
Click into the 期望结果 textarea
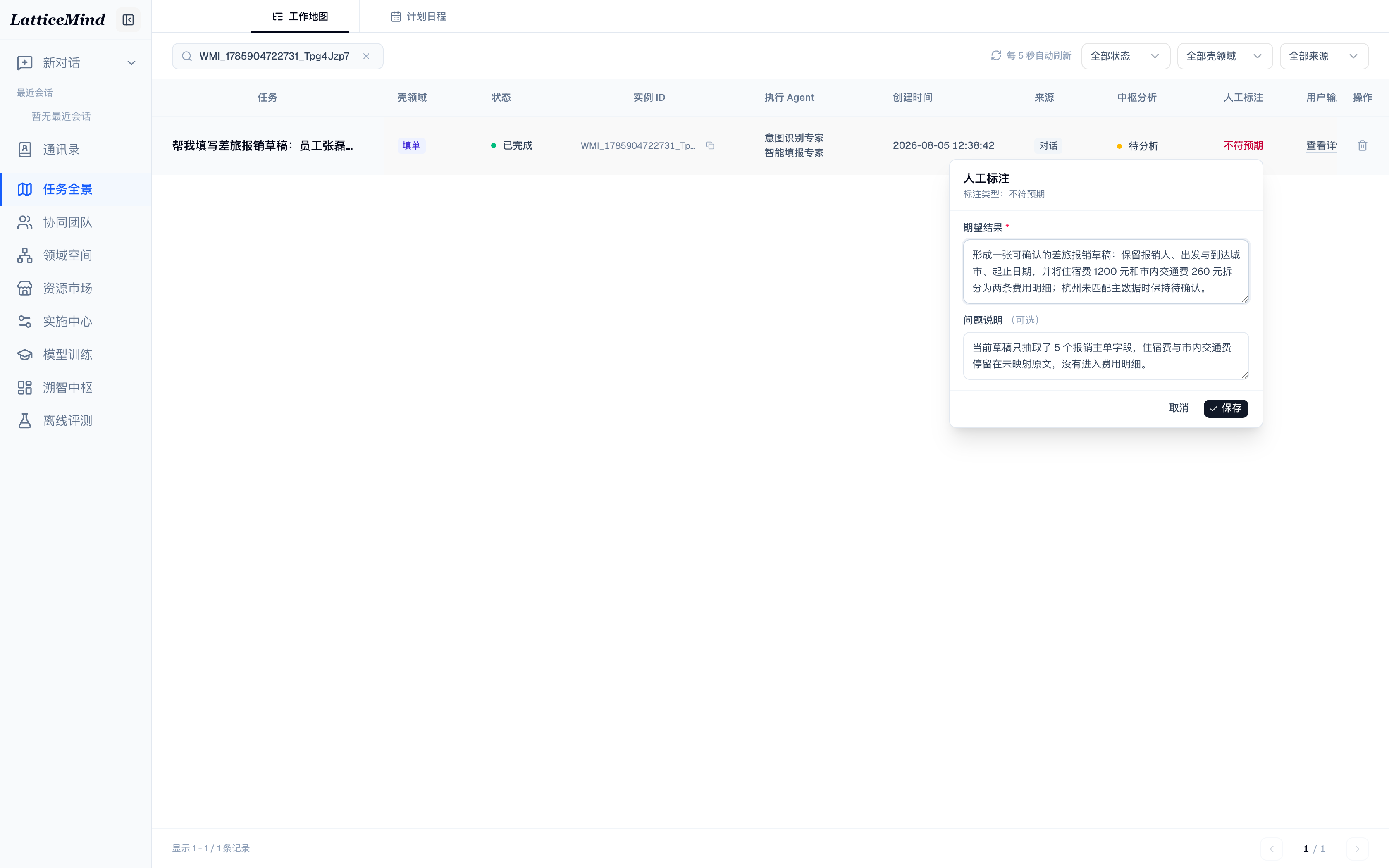(1105, 272)
